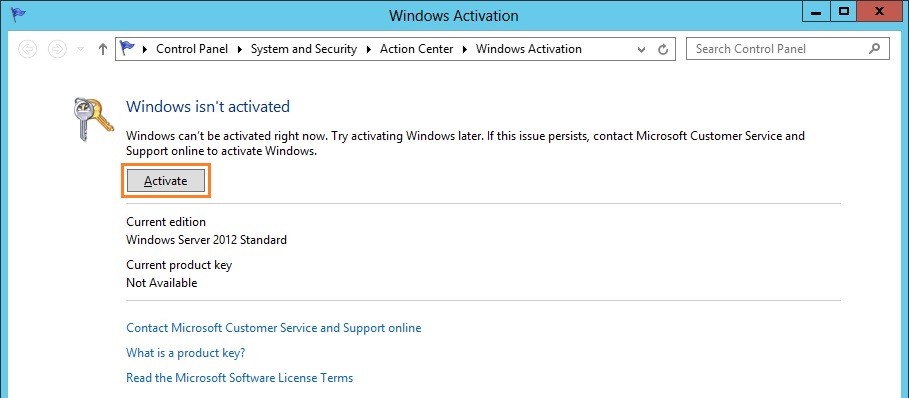Open address bar history dropdown
909x398 pixels.
coord(642,50)
